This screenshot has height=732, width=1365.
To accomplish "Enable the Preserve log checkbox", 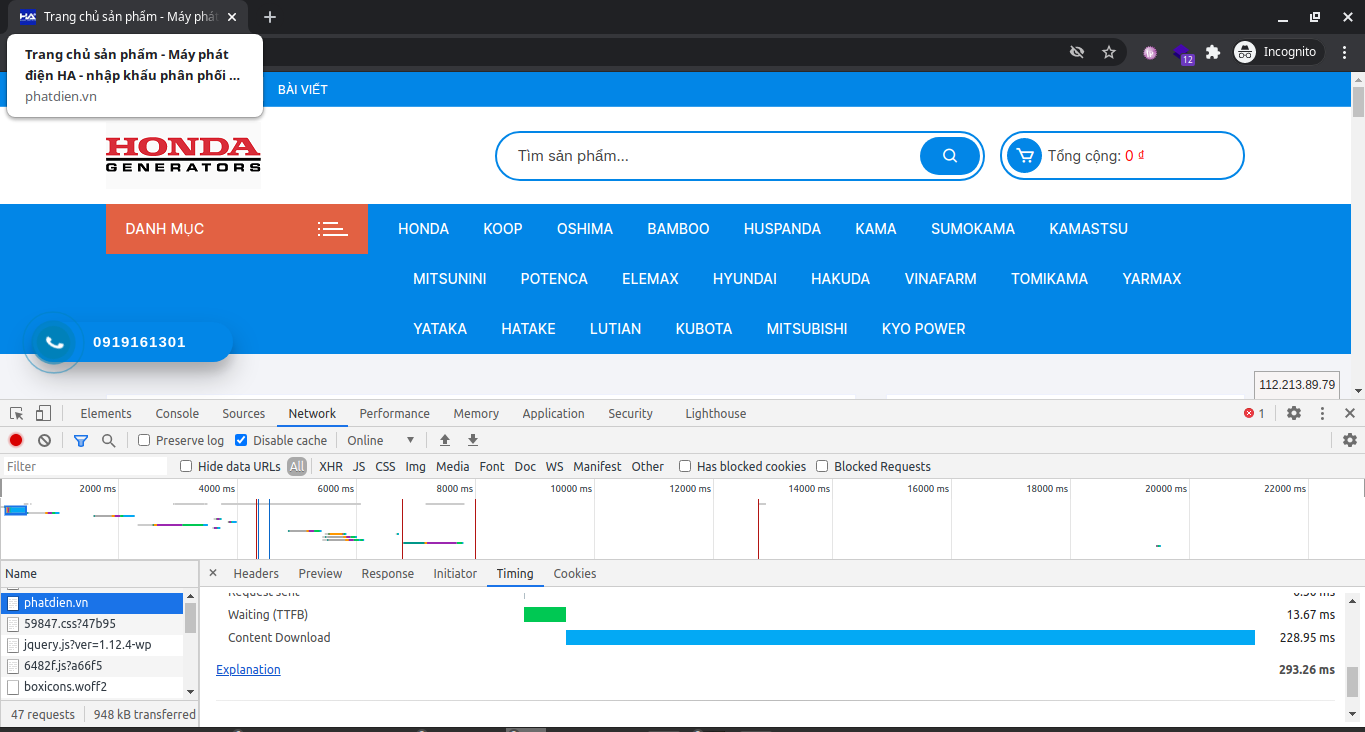I will (x=144, y=440).
